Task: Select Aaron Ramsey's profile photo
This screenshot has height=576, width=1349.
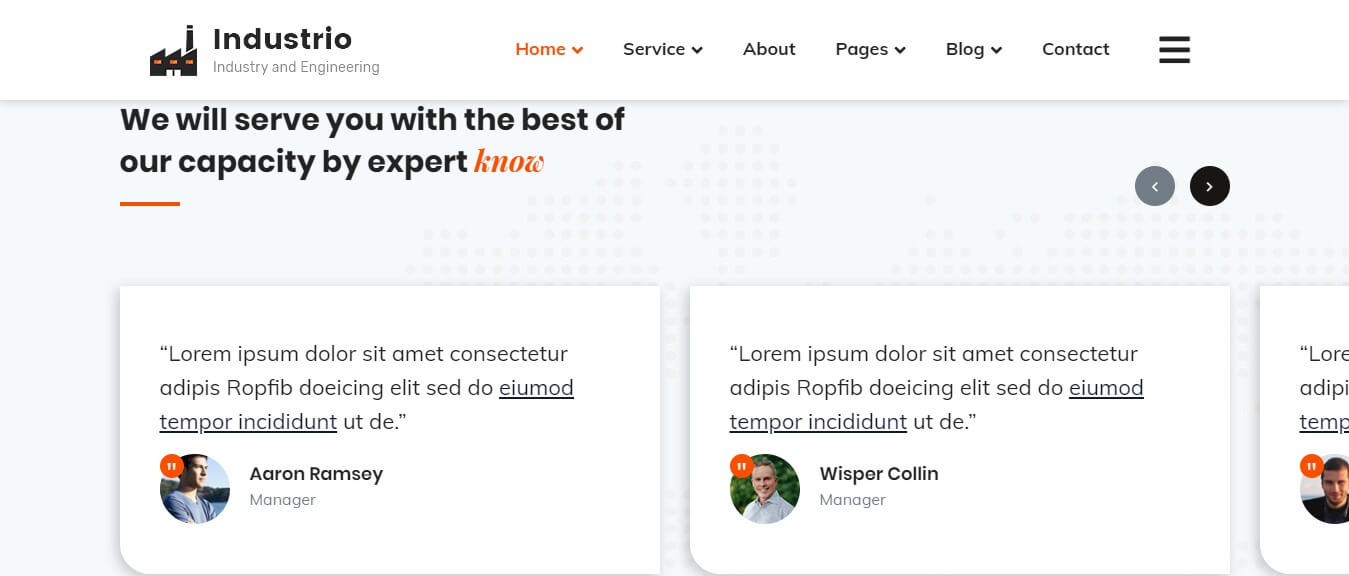Action: click(x=196, y=491)
